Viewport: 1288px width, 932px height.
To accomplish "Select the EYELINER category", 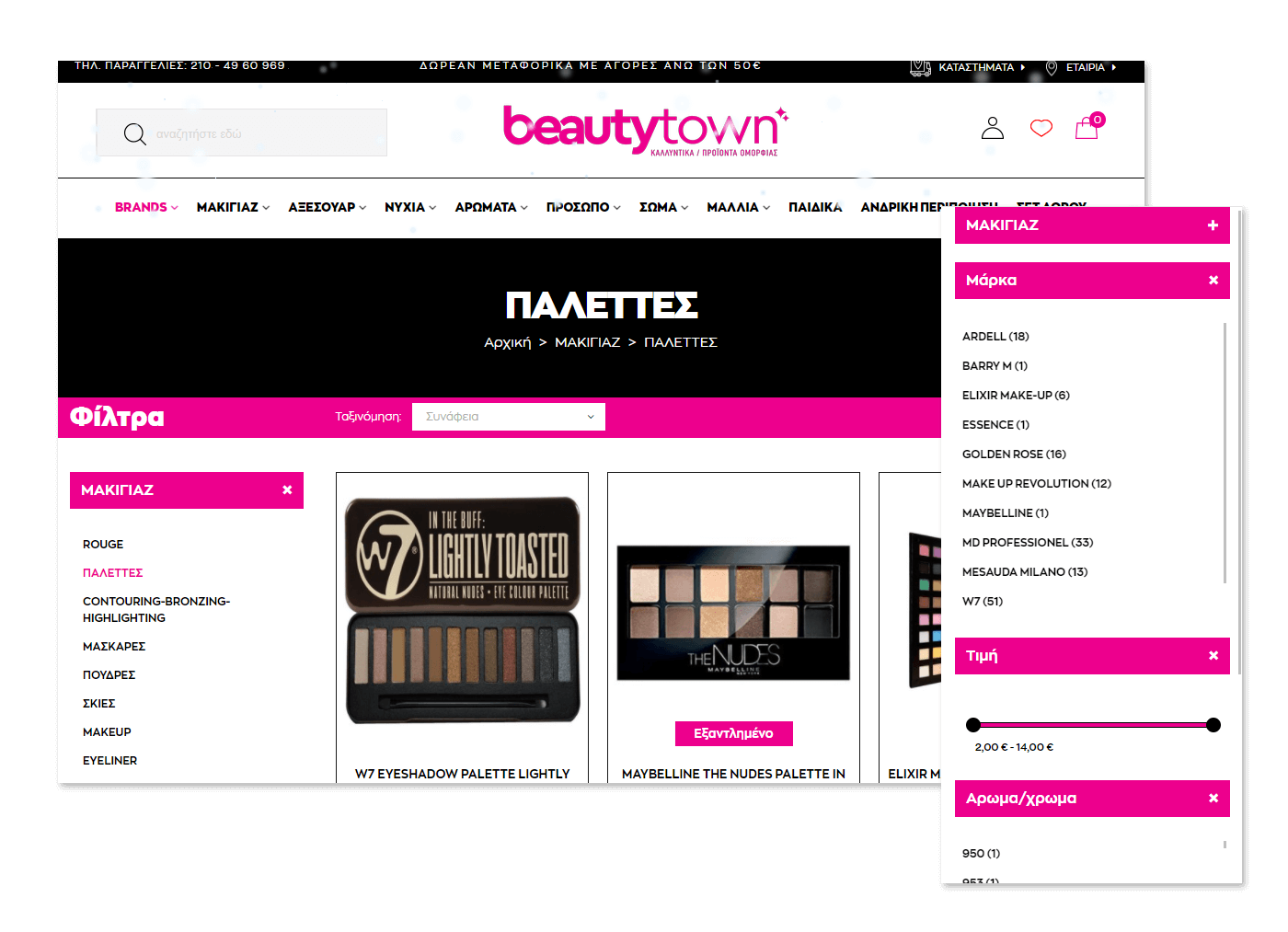I will click(x=109, y=761).
